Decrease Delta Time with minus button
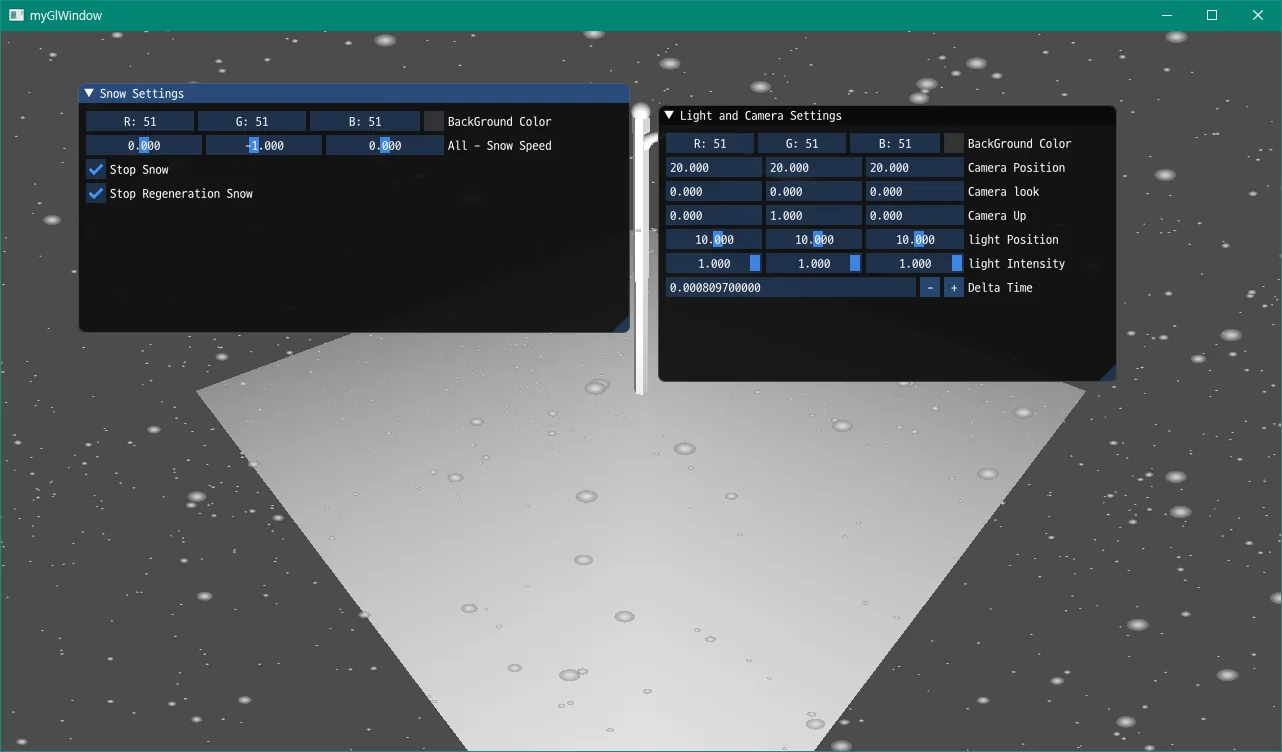Viewport: 1282px width, 752px height. click(930, 287)
